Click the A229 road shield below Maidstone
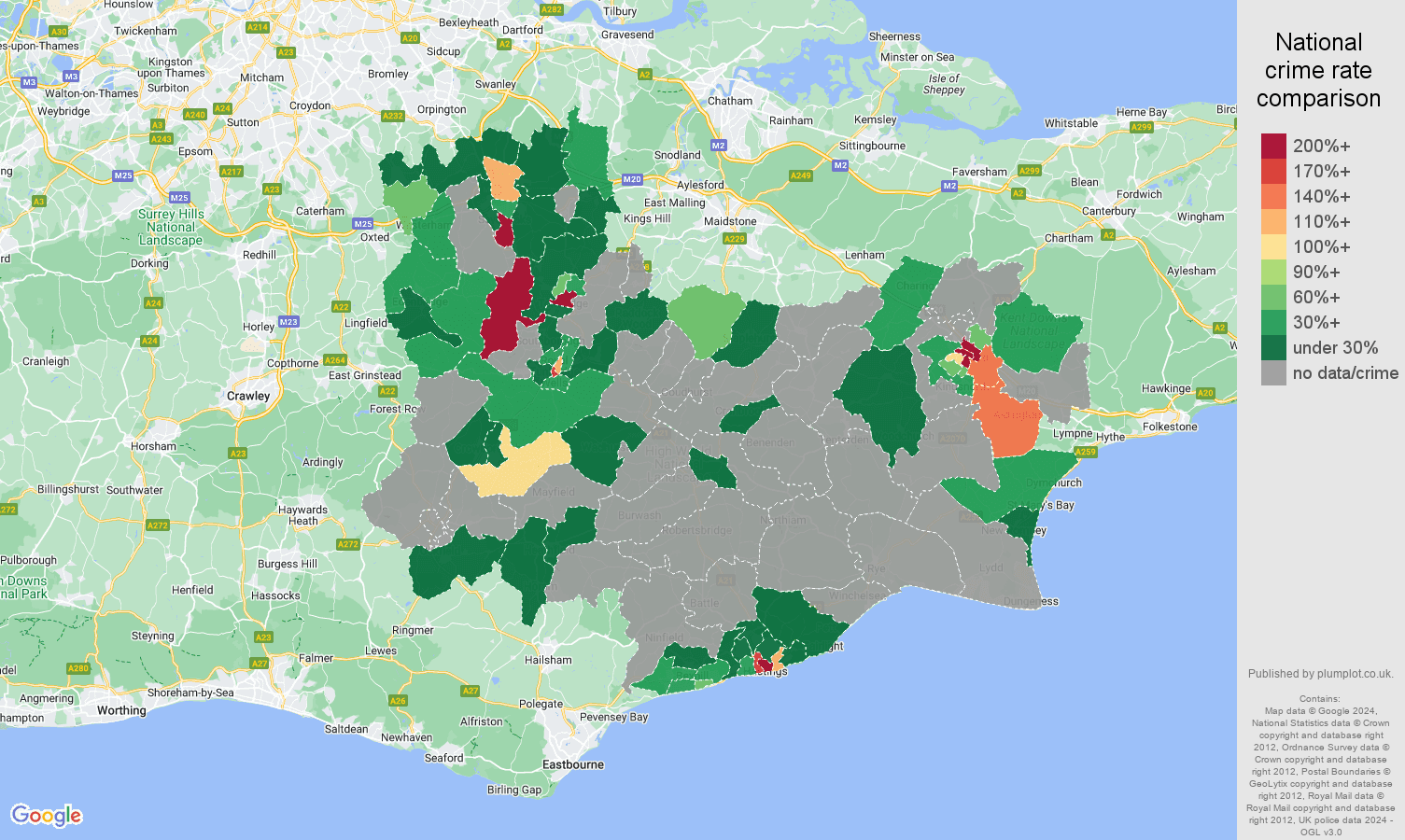Screen dimensions: 1405x840 coord(735,239)
